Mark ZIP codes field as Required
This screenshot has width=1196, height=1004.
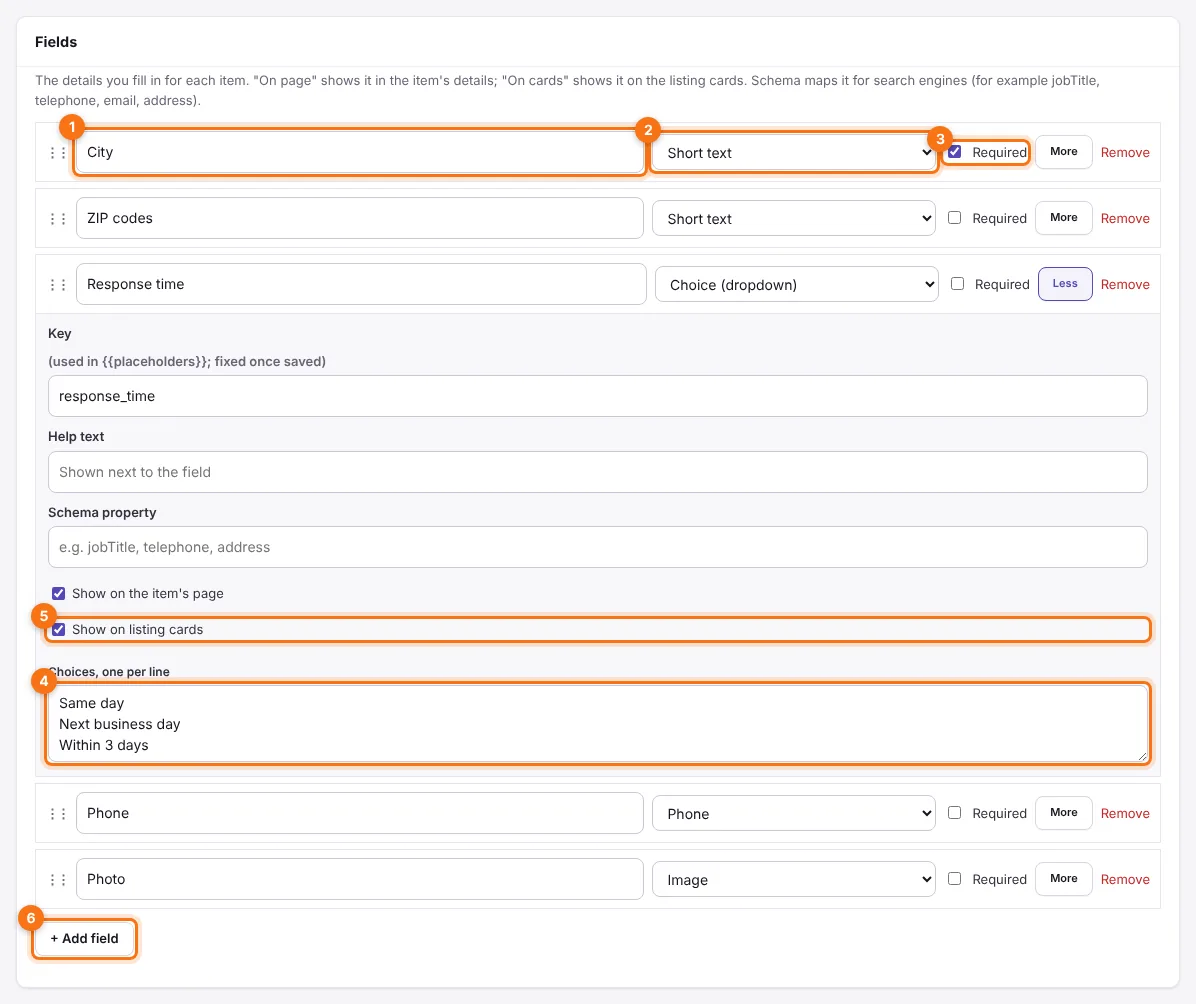954,217
